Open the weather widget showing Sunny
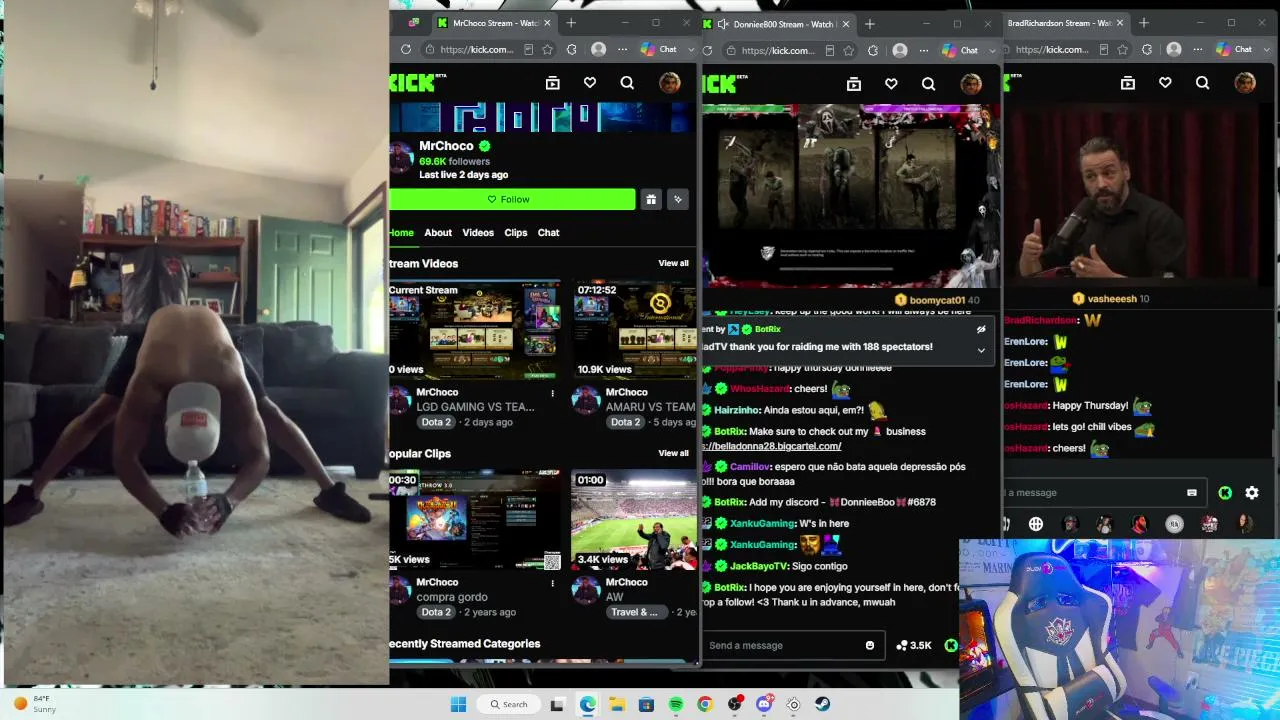The image size is (1280, 720). pyautogui.click(x=34, y=704)
